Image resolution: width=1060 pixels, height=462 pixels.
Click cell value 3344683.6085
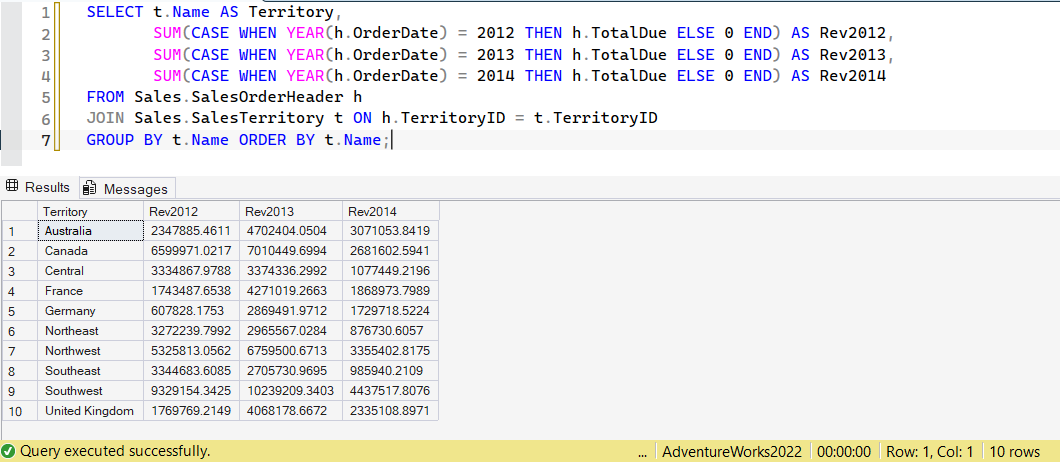pyautogui.click(x=191, y=371)
